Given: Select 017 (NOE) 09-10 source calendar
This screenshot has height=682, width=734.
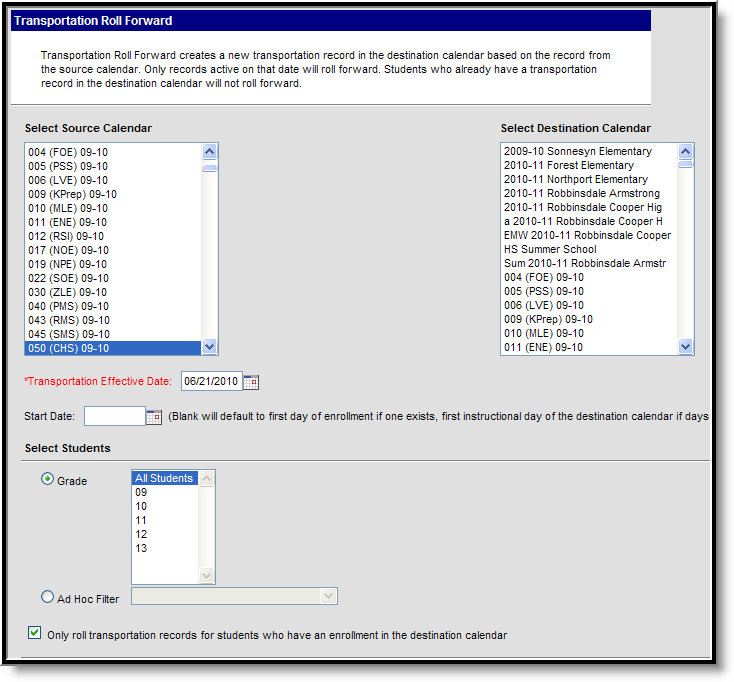Looking at the screenshot, I should click(113, 250).
